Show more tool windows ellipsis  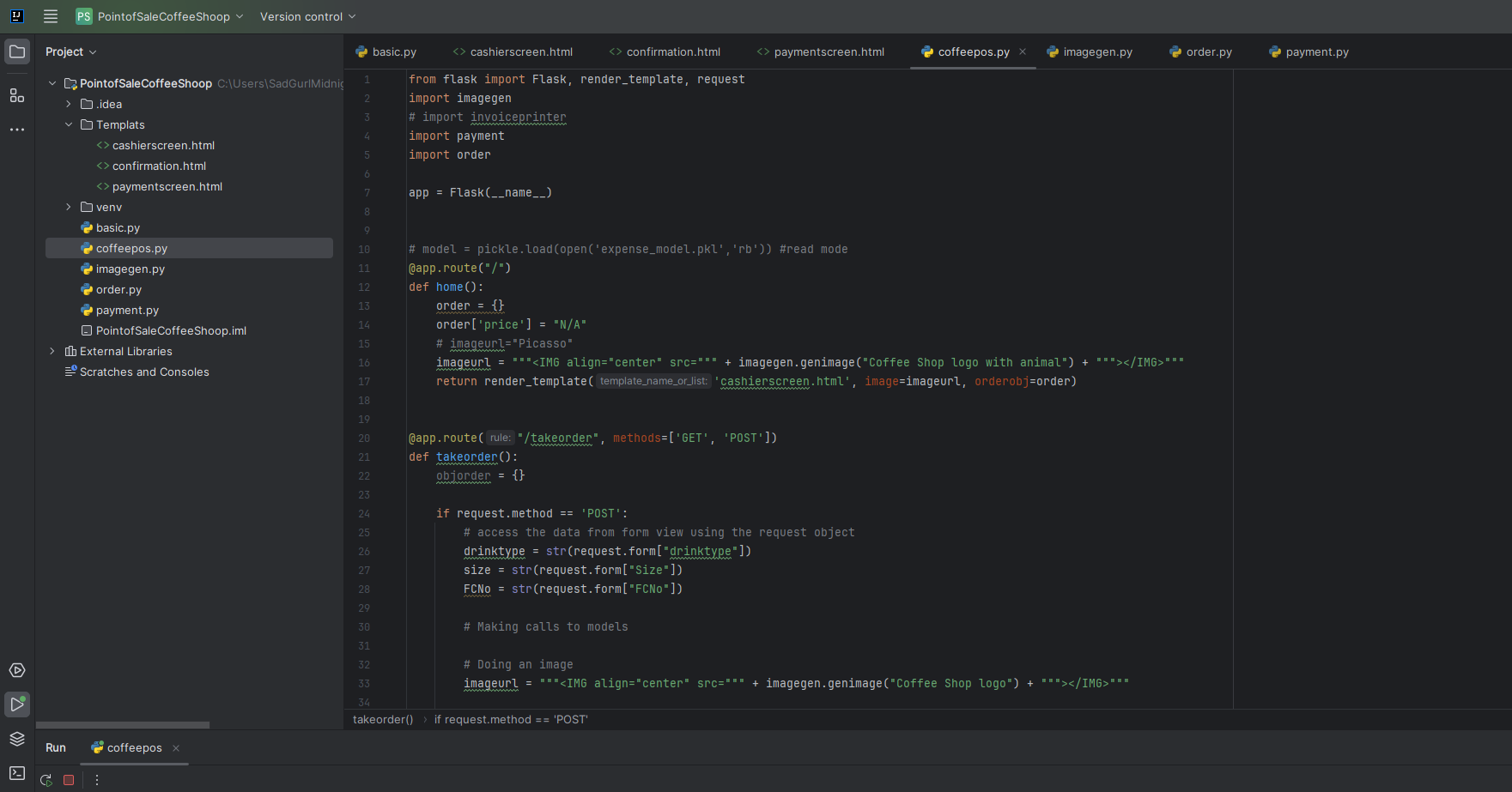(17, 130)
